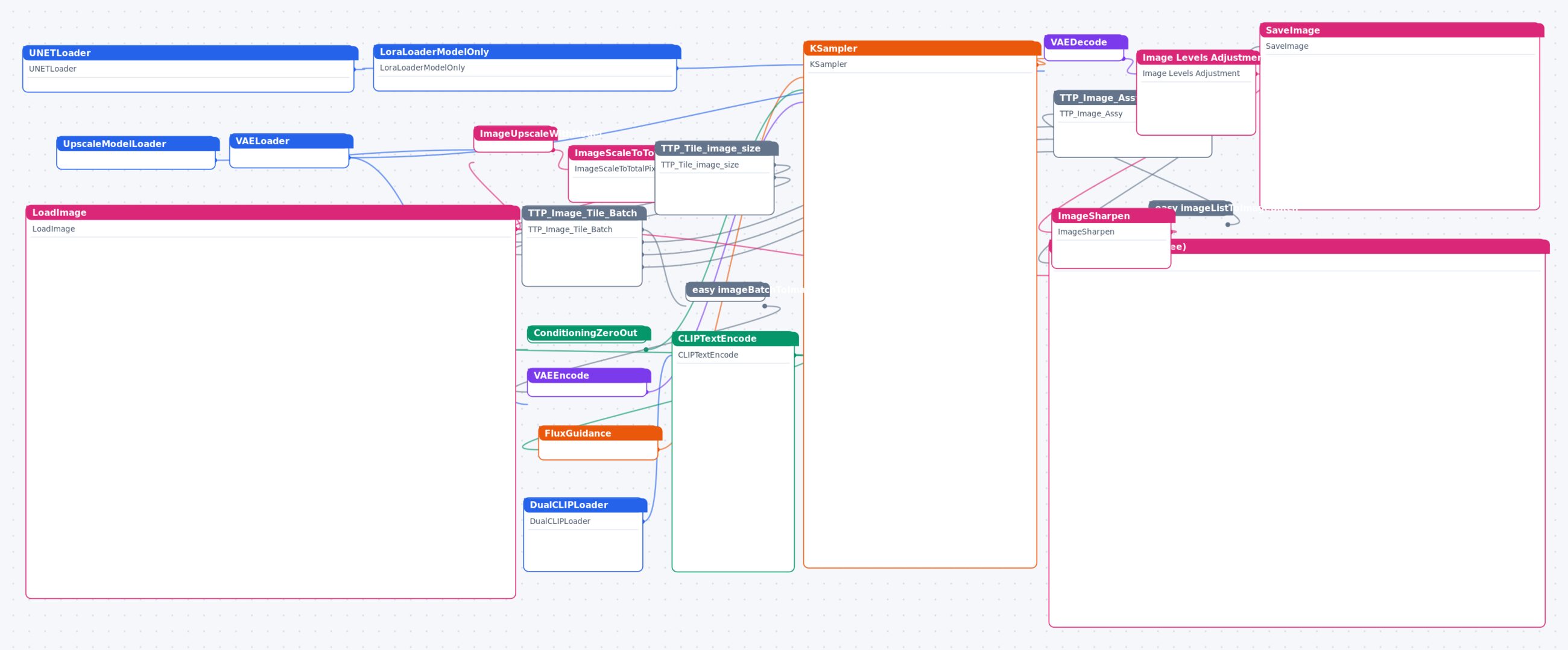This screenshot has width=1568, height=650.
Task: Click the ImageScaleToTotalPixels node header
Action: (x=612, y=153)
